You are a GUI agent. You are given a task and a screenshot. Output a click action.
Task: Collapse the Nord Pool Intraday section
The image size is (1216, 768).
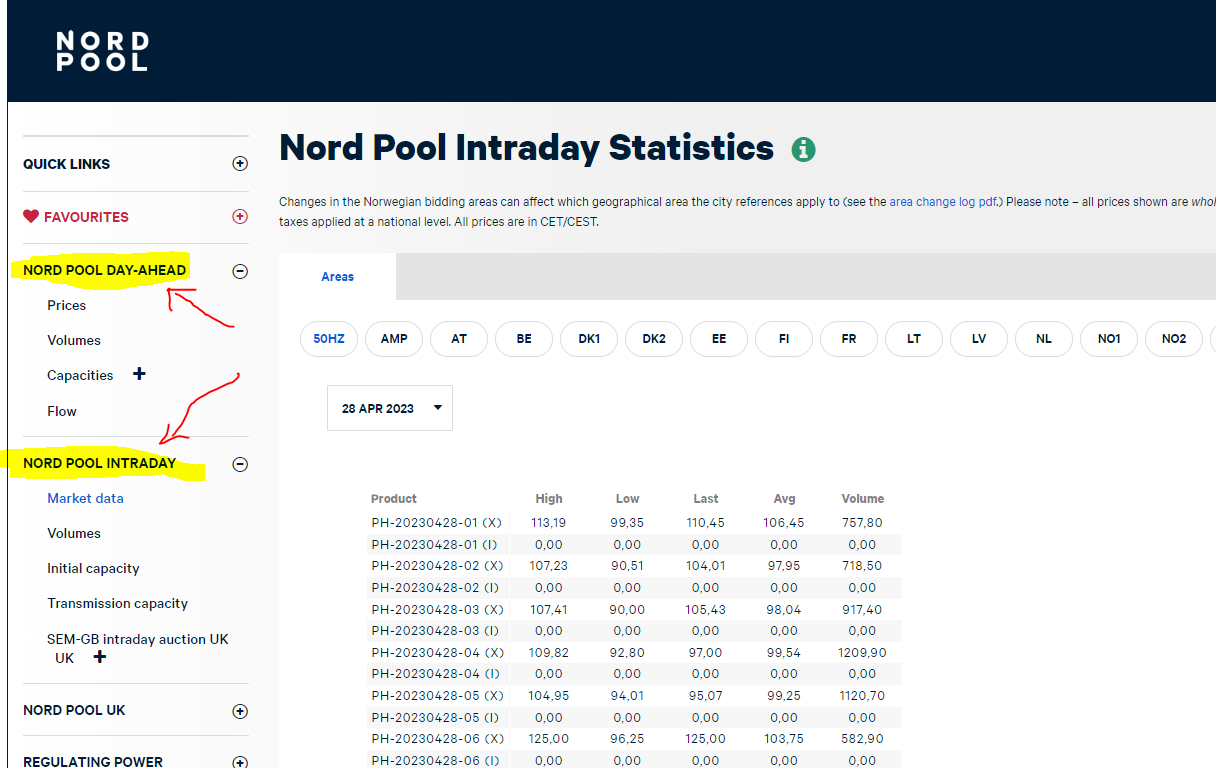240,464
